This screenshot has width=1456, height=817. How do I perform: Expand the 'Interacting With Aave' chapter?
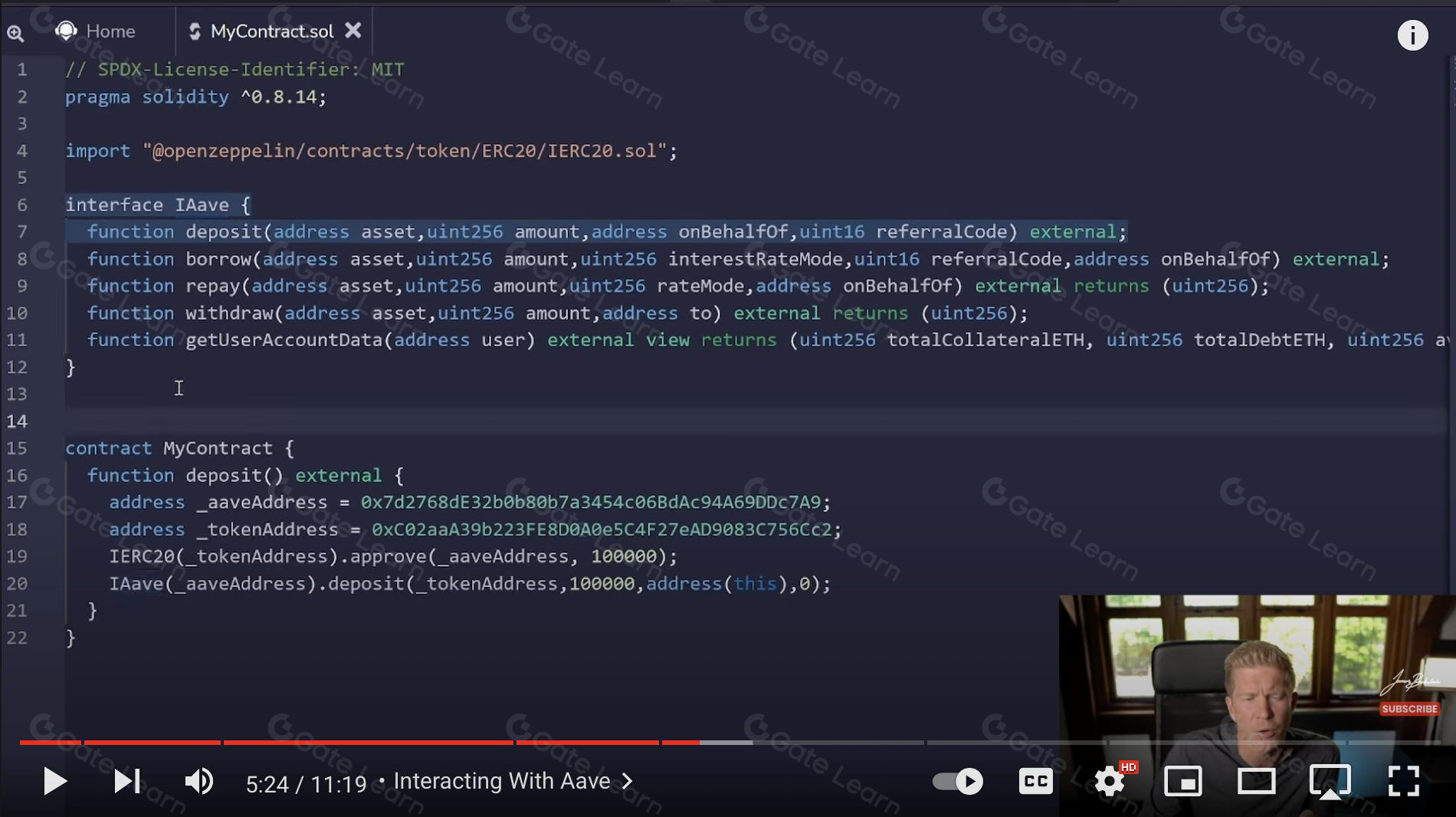[513, 782]
